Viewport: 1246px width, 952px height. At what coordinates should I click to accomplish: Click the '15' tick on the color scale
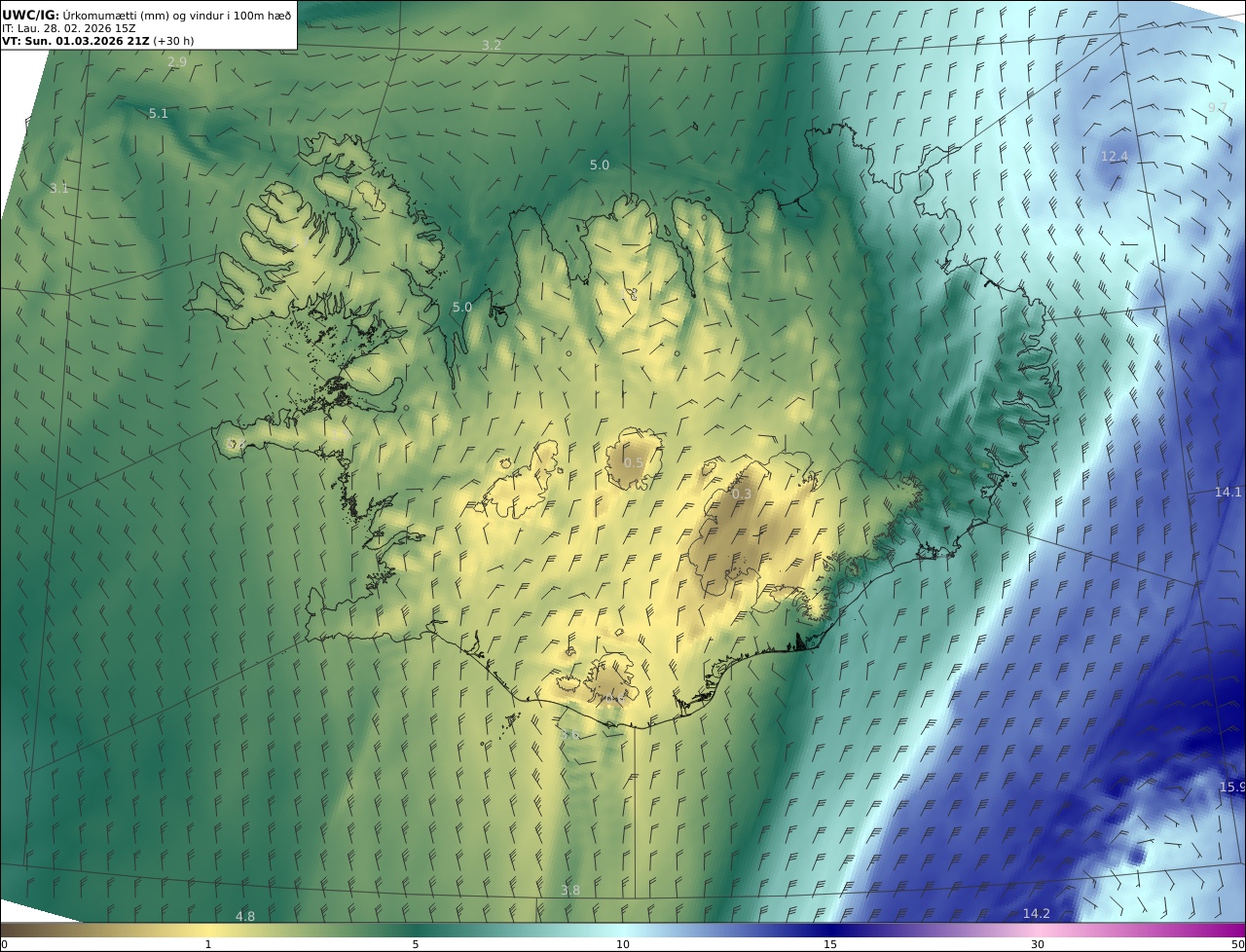(830, 944)
